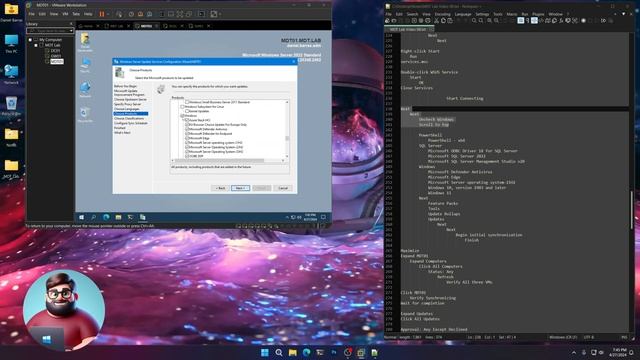This screenshot has width=640, height=360.
Task: Click scroll-up arrow of Products list
Action: click(x=287, y=102)
